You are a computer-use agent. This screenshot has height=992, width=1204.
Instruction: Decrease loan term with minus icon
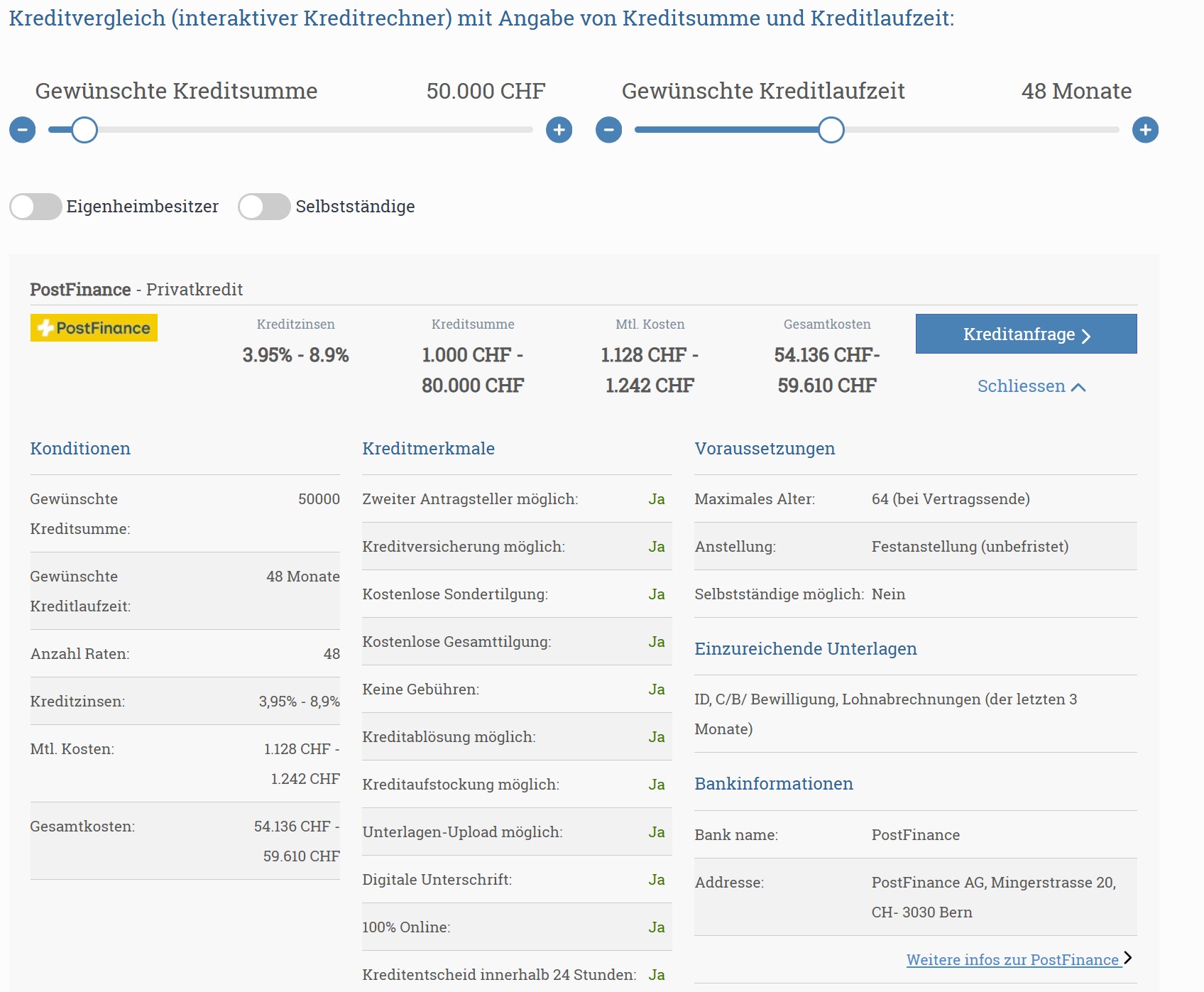pos(608,130)
